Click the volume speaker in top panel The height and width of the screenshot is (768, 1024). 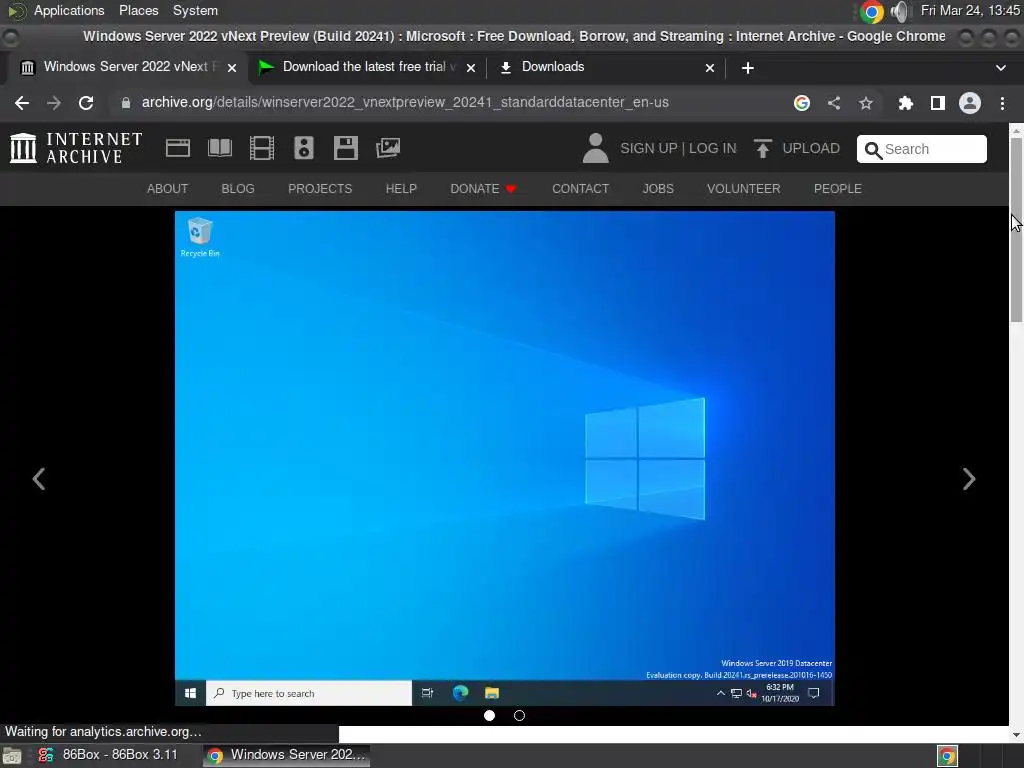[x=900, y=11]
